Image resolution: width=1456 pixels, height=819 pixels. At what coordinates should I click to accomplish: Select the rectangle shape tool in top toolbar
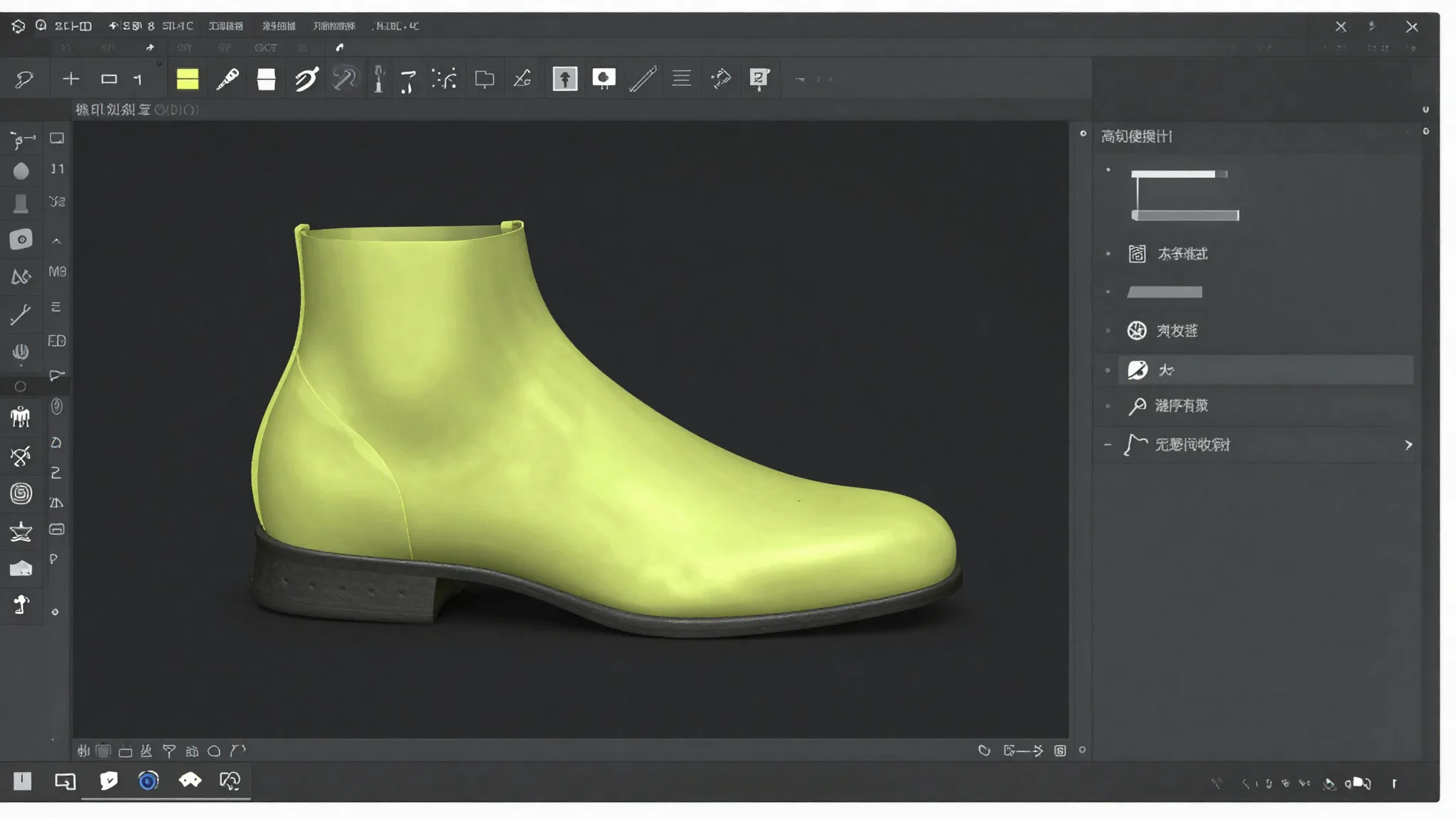tap(109, 79)
